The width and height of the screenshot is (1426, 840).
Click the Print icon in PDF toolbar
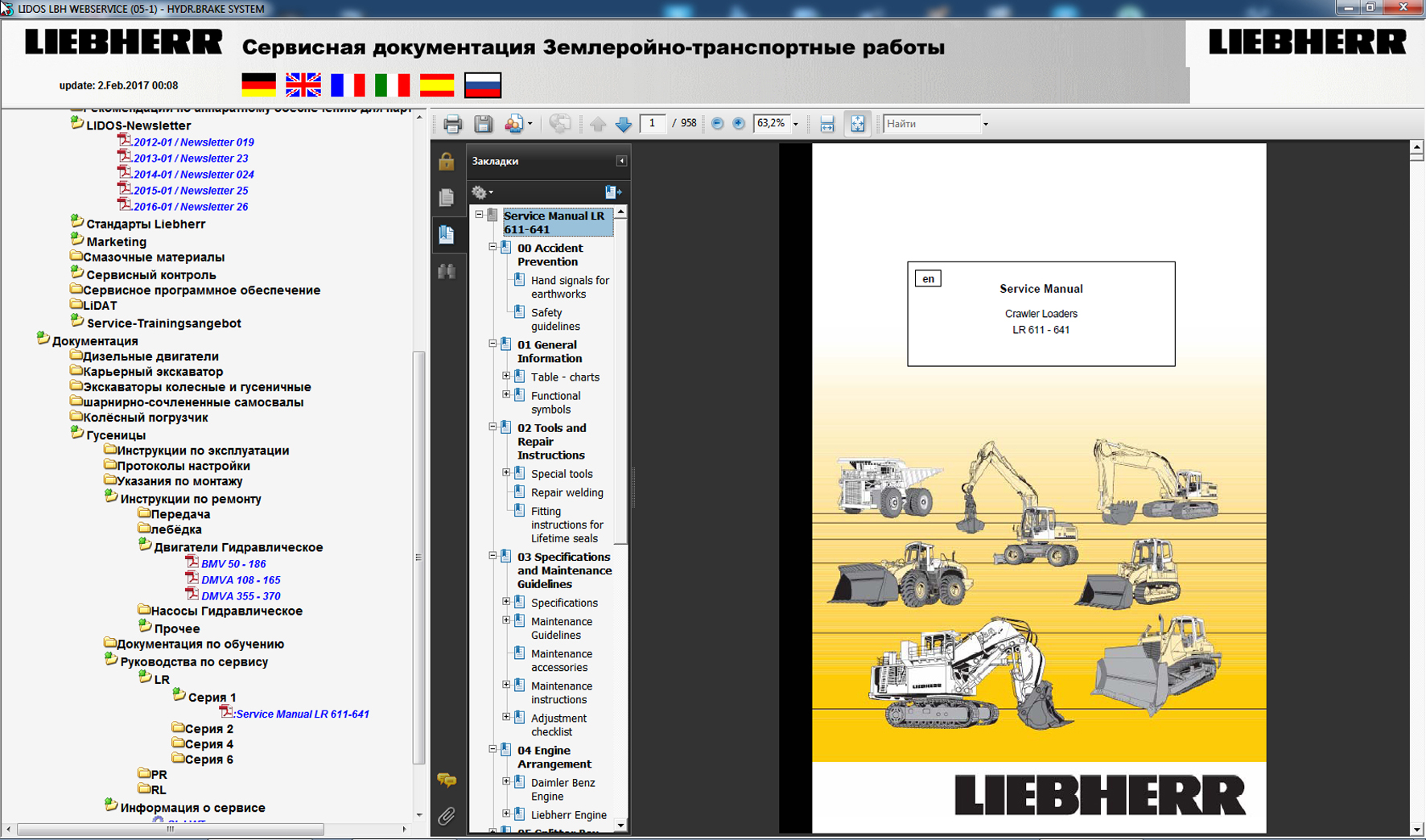tap(452, 124)
